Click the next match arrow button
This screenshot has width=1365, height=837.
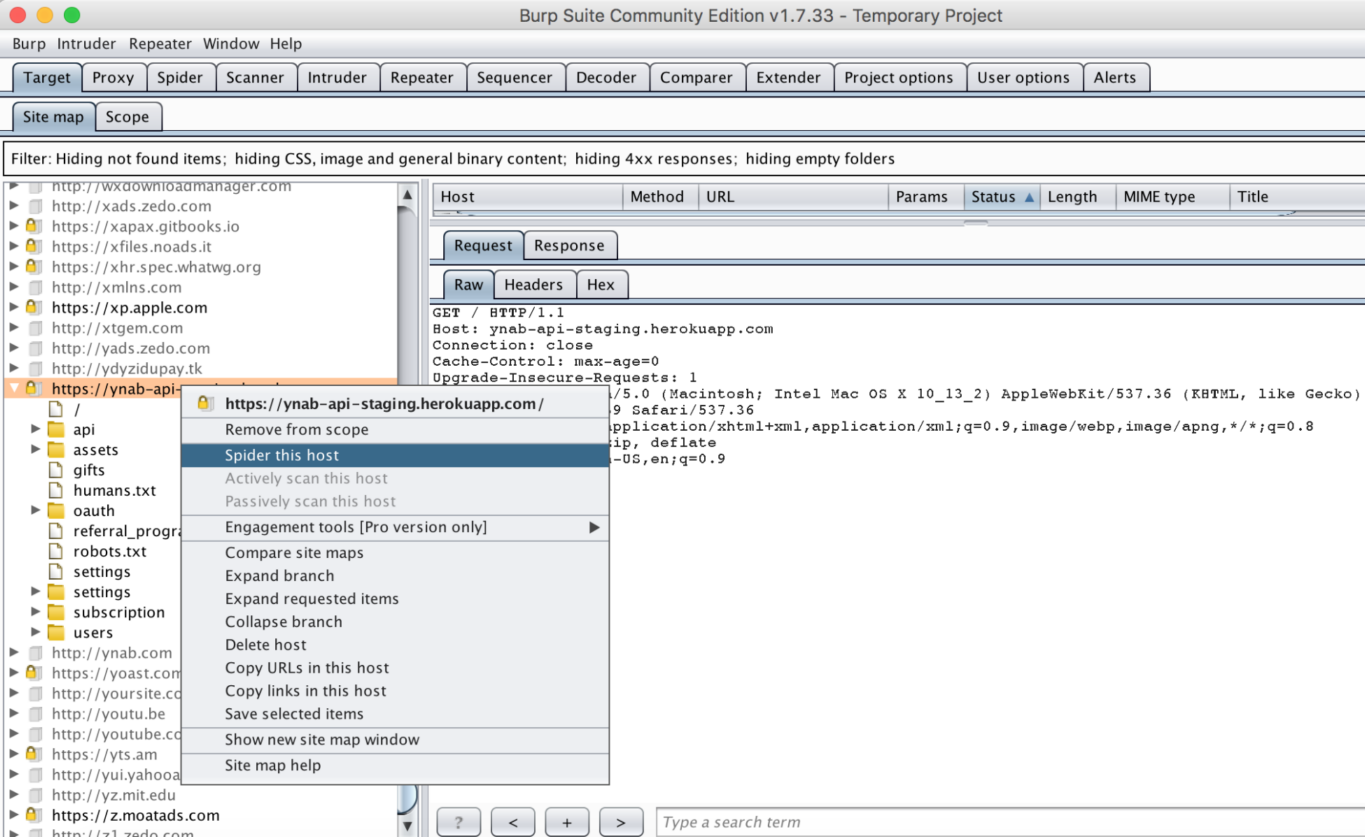[621, 822]
